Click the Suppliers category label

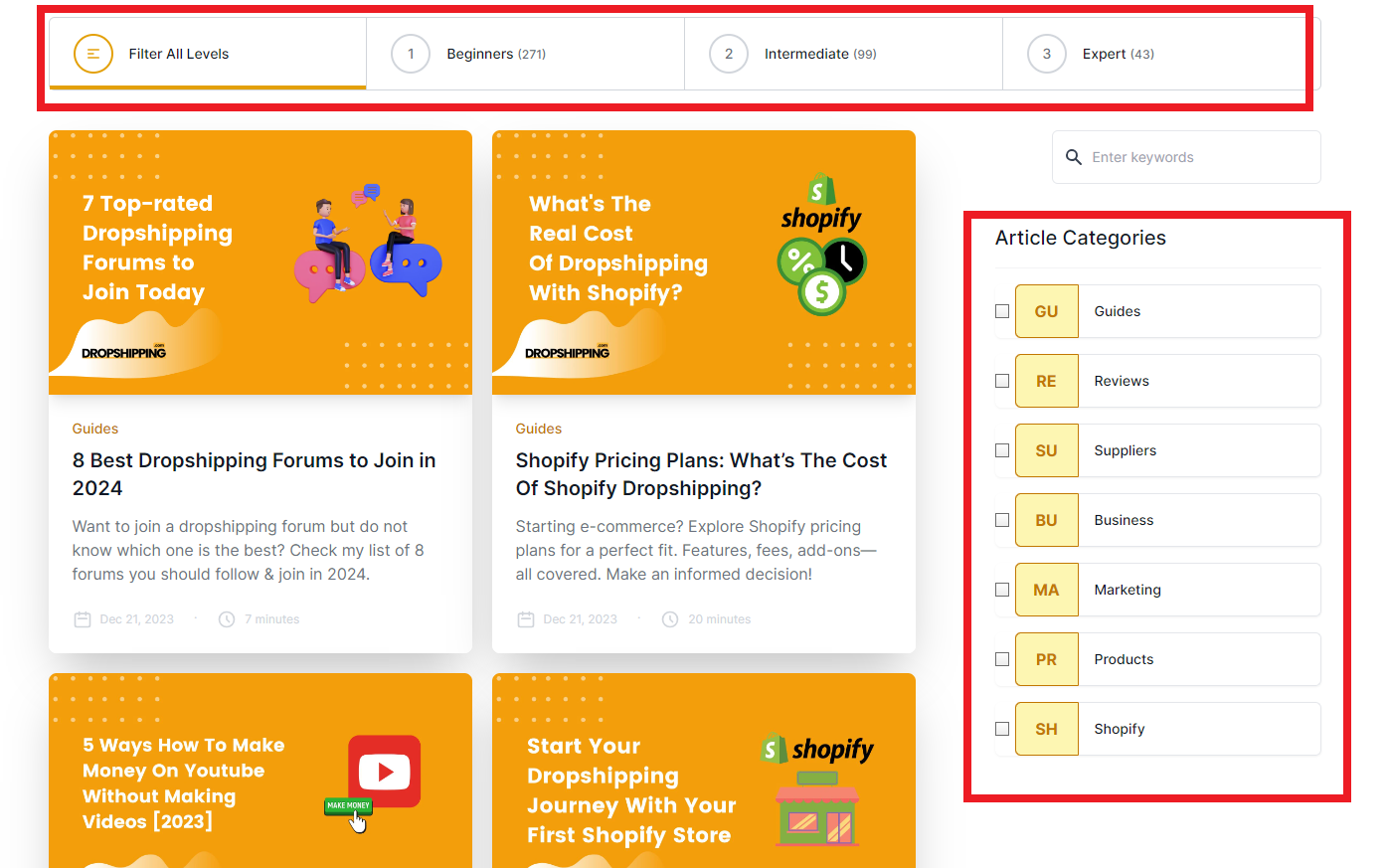coord(1126,450)
